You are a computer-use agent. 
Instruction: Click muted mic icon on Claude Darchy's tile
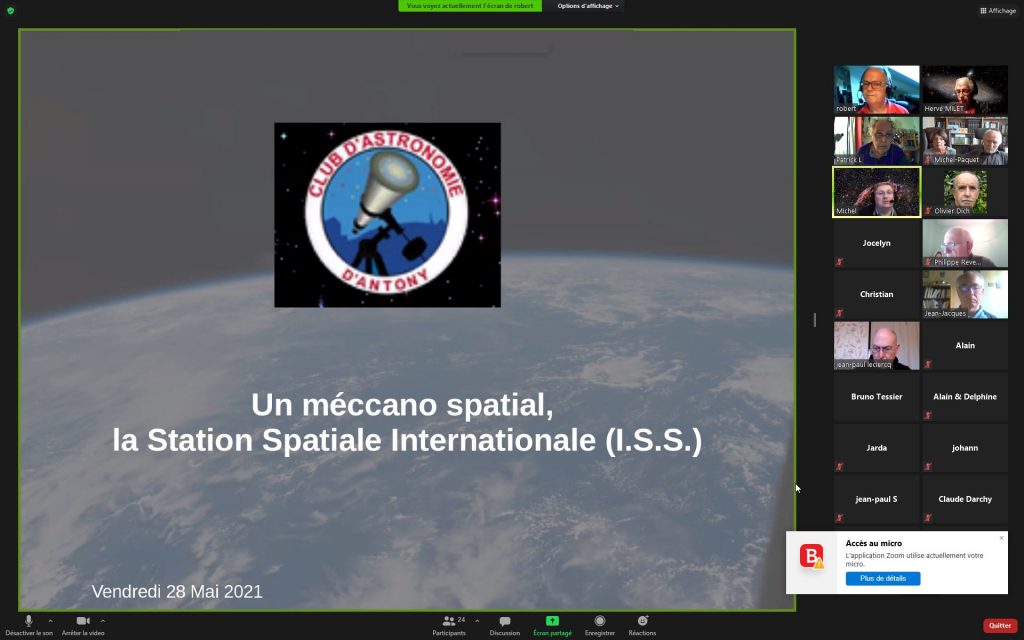pyautogui.click(x=927, y=518)
